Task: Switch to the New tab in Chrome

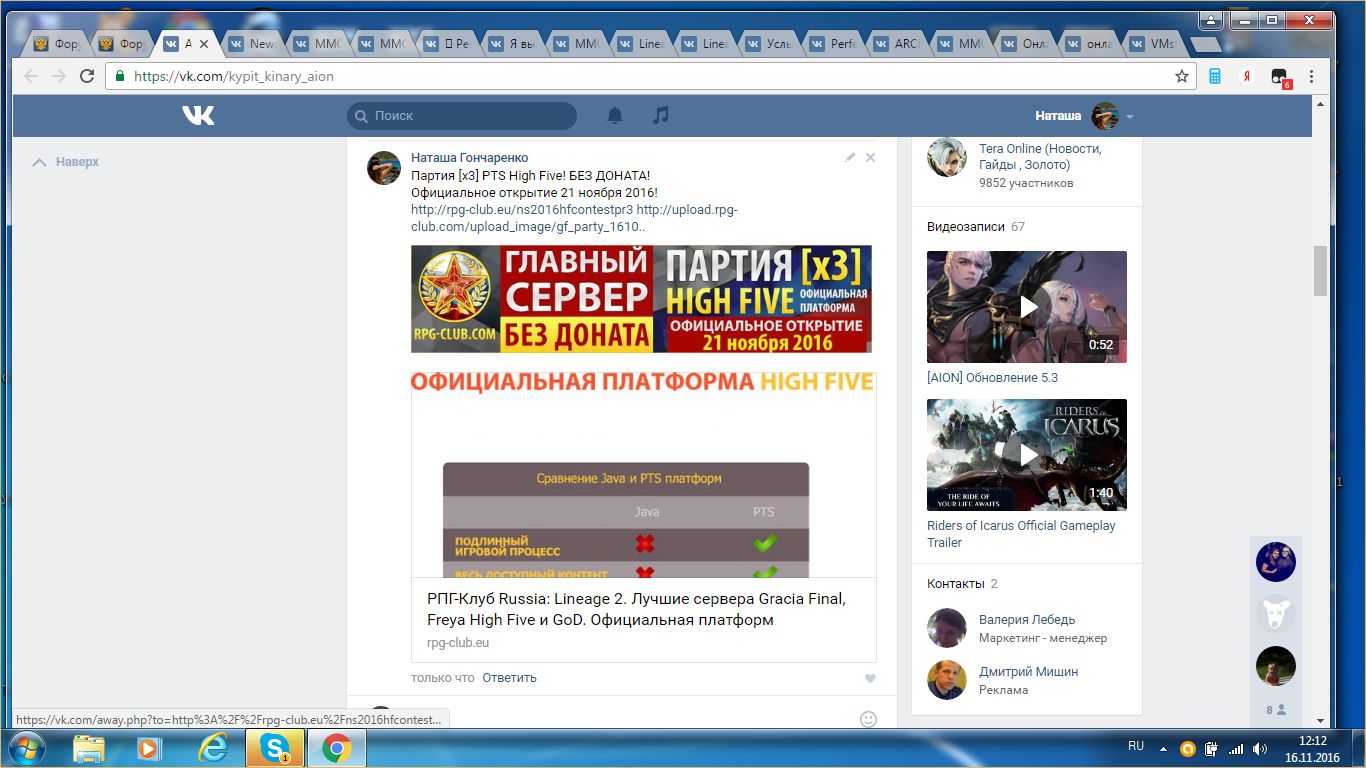Action: (254, 44)
